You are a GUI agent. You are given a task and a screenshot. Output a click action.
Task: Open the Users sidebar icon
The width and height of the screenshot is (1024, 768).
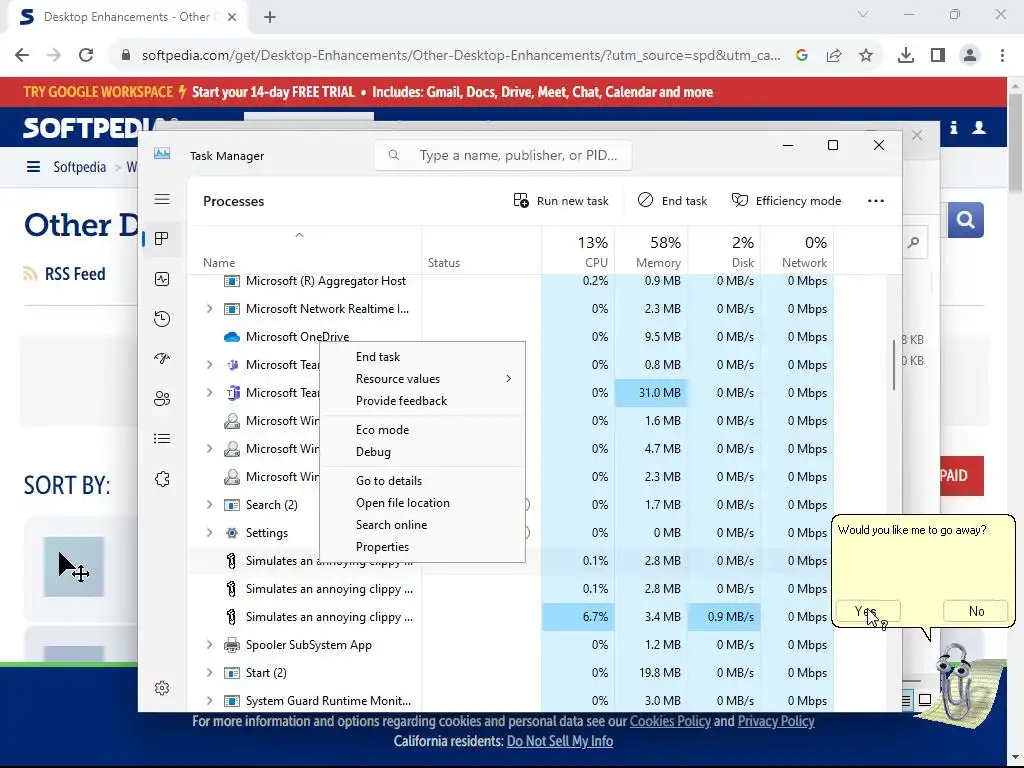pyautogui.click(x=162, y=398)
